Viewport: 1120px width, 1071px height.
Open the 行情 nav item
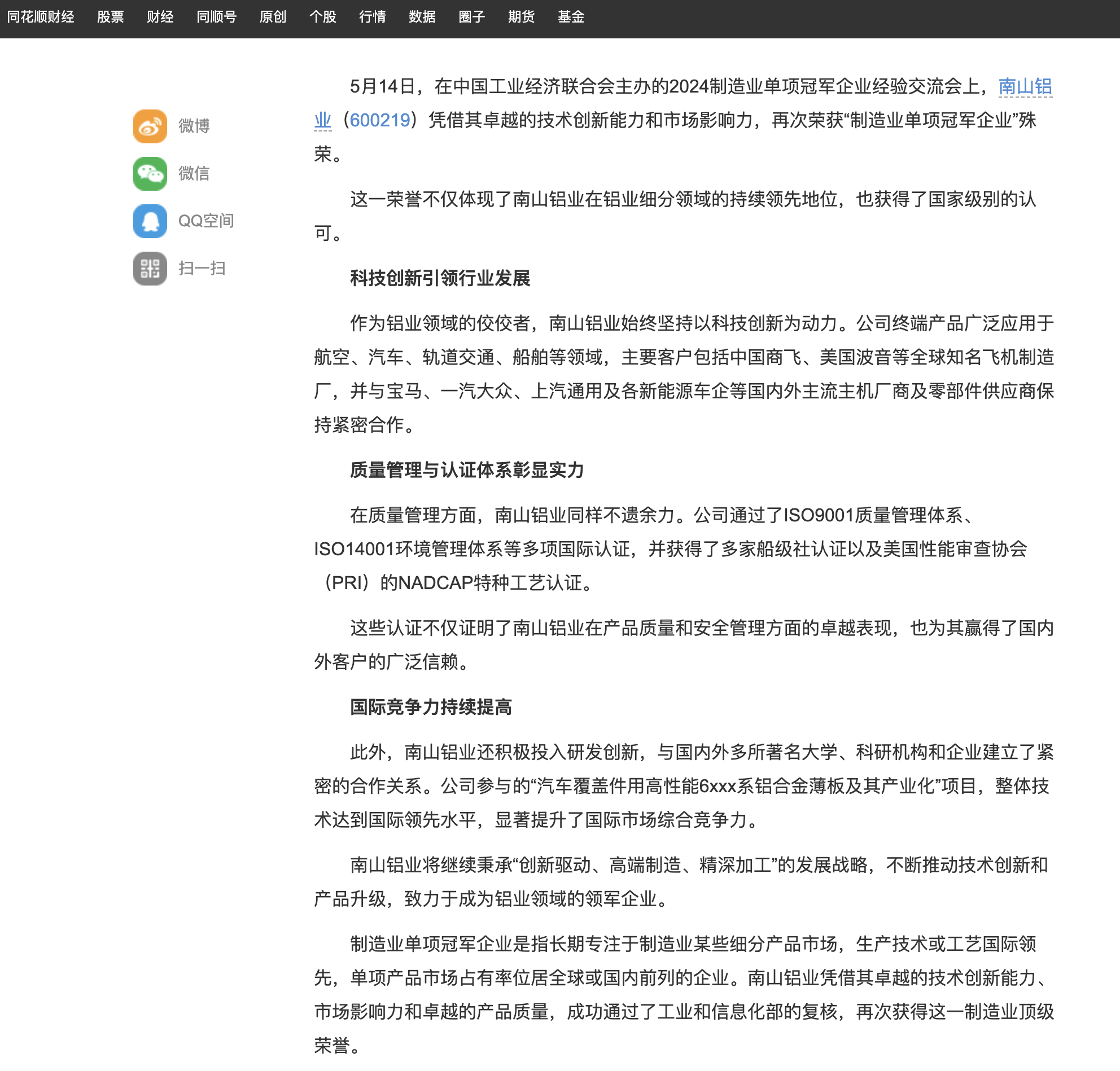[373, 17]
